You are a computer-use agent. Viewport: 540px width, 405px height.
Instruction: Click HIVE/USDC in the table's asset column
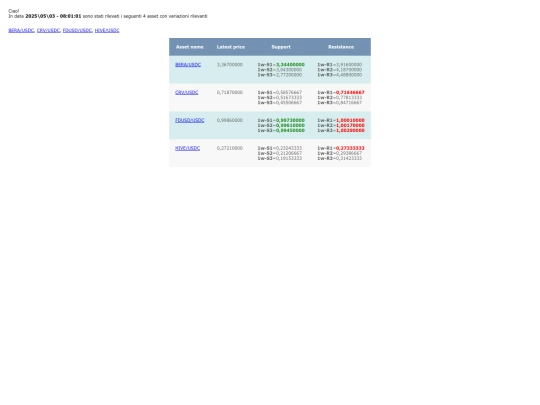pos(187,148)
